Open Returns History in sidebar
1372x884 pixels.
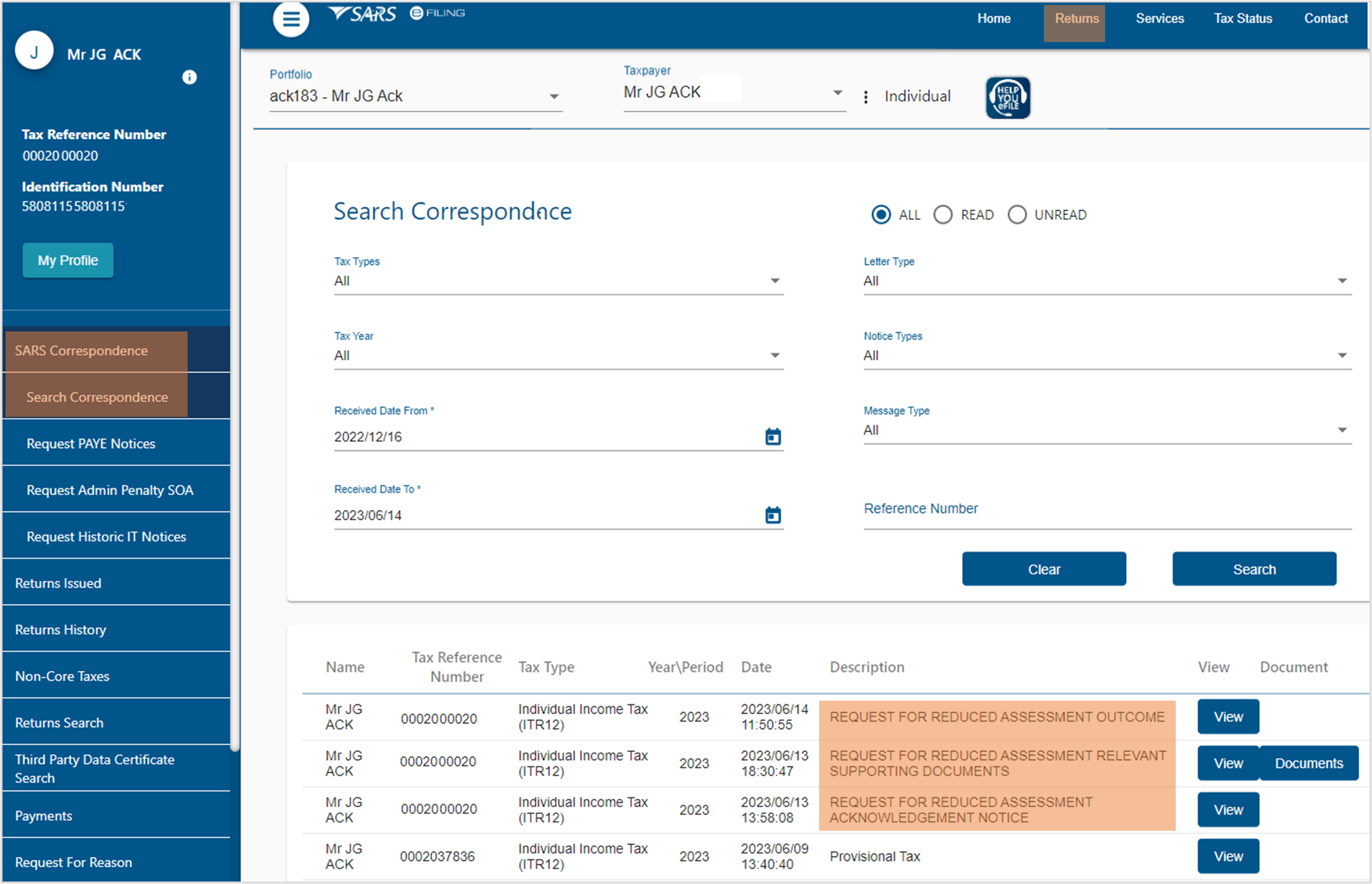pyautogui.click(x=116, y=629)
